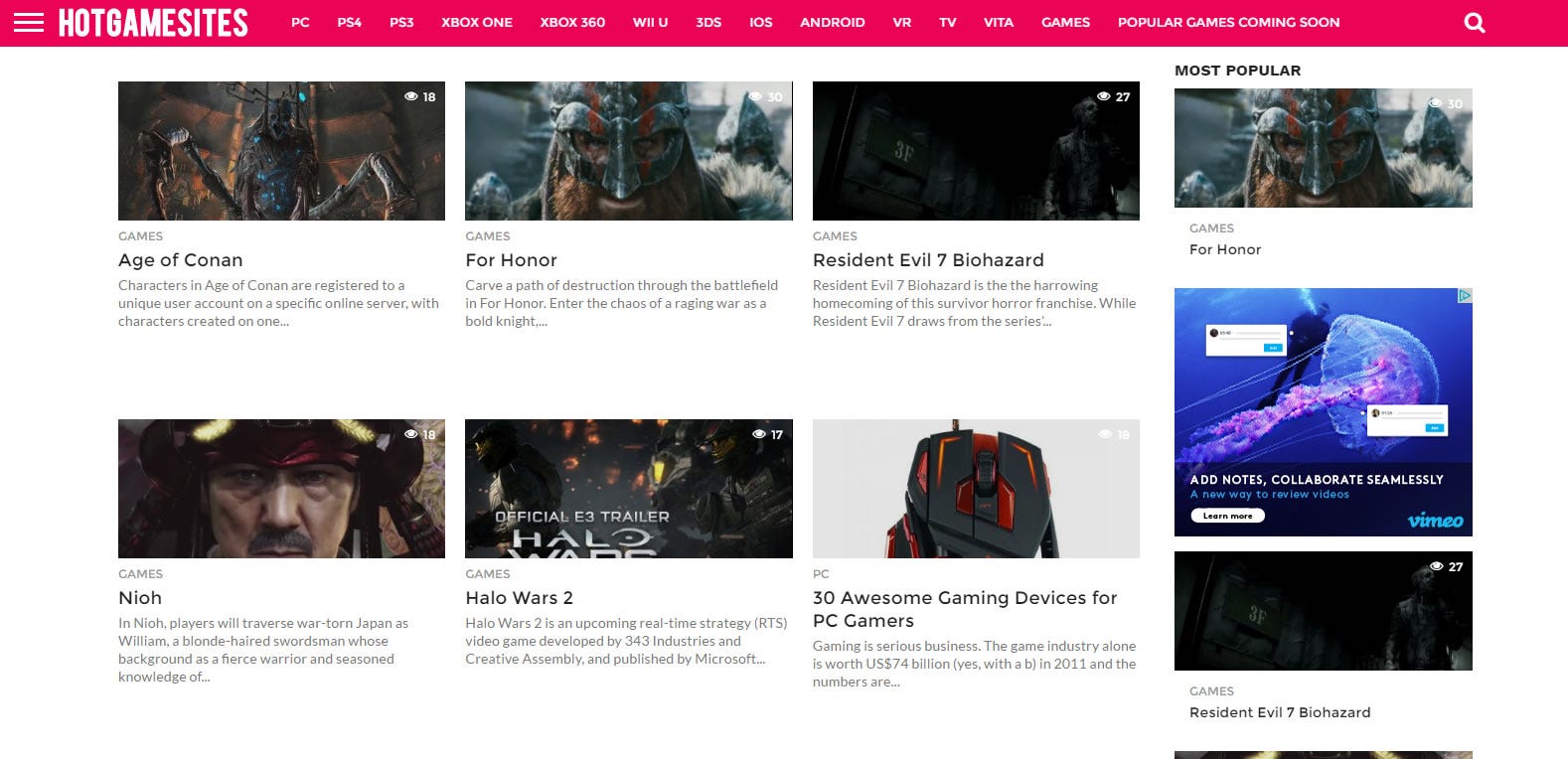1568x759 pixels.
Task: Open the PS3 category
Action: 401,22
